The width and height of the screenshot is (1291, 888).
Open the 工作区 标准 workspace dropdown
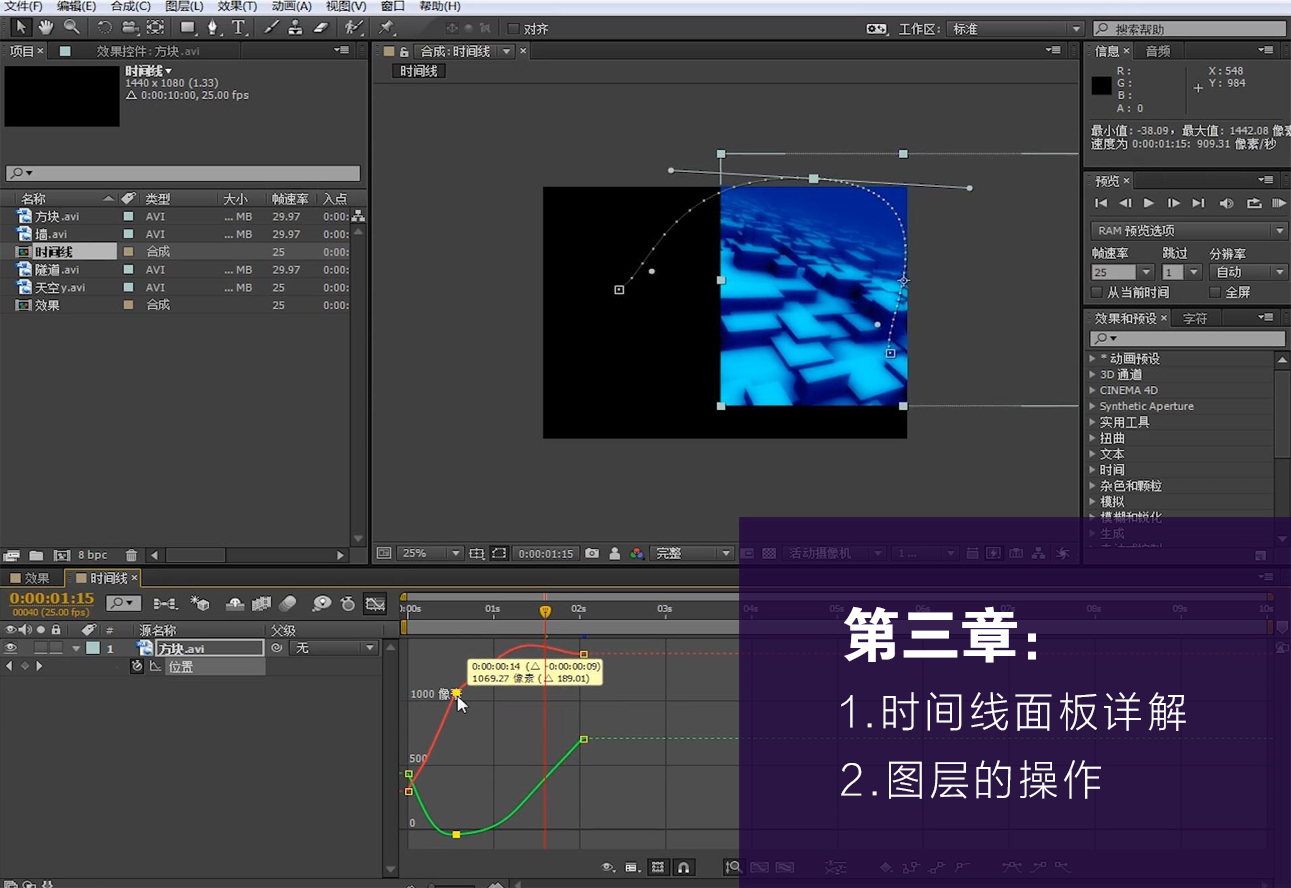[x=1016, y=29]
